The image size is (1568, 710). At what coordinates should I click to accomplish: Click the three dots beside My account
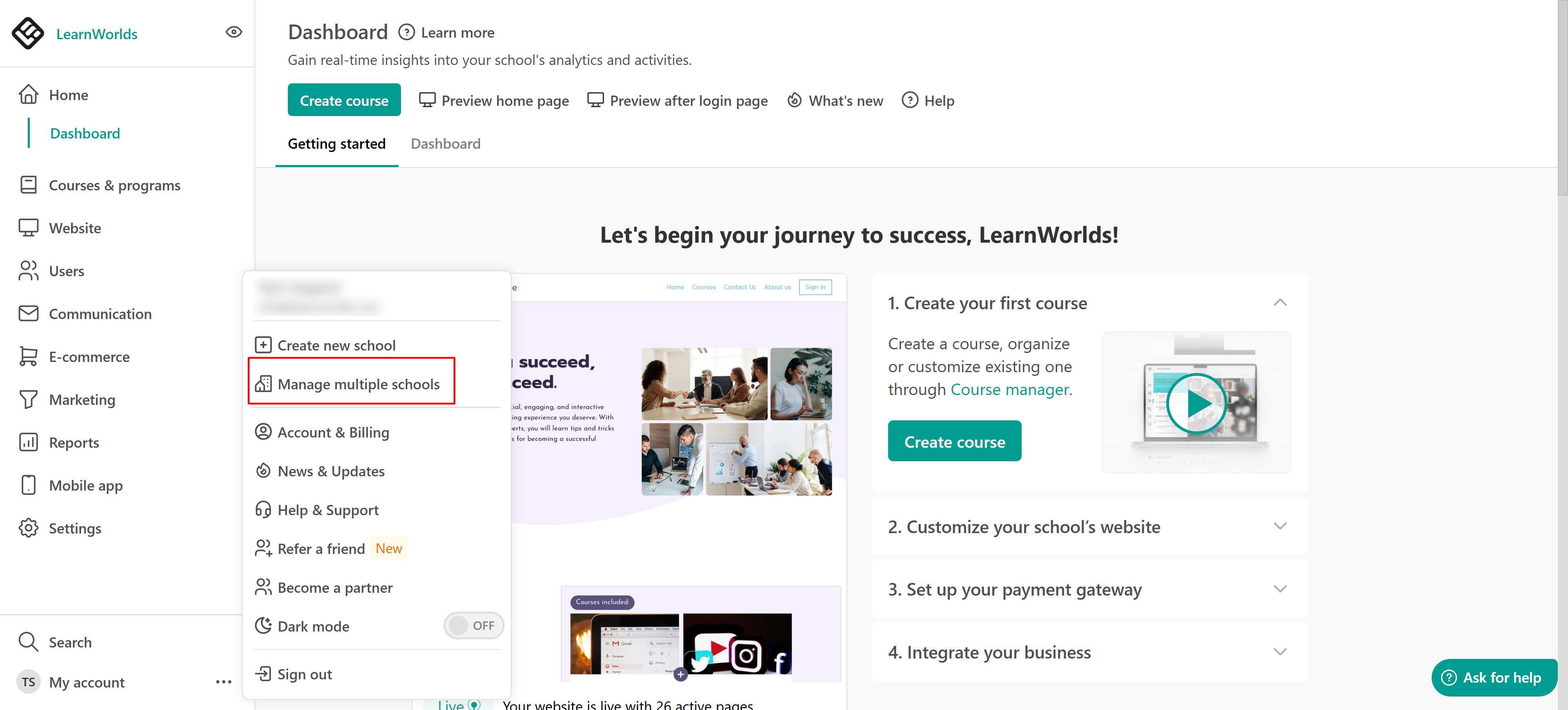223,682
